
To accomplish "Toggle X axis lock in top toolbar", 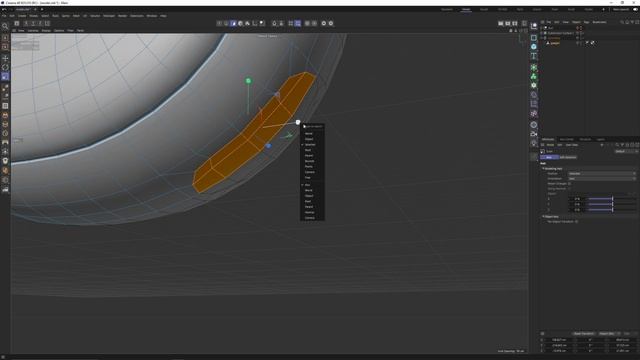I will coord(26,23).
